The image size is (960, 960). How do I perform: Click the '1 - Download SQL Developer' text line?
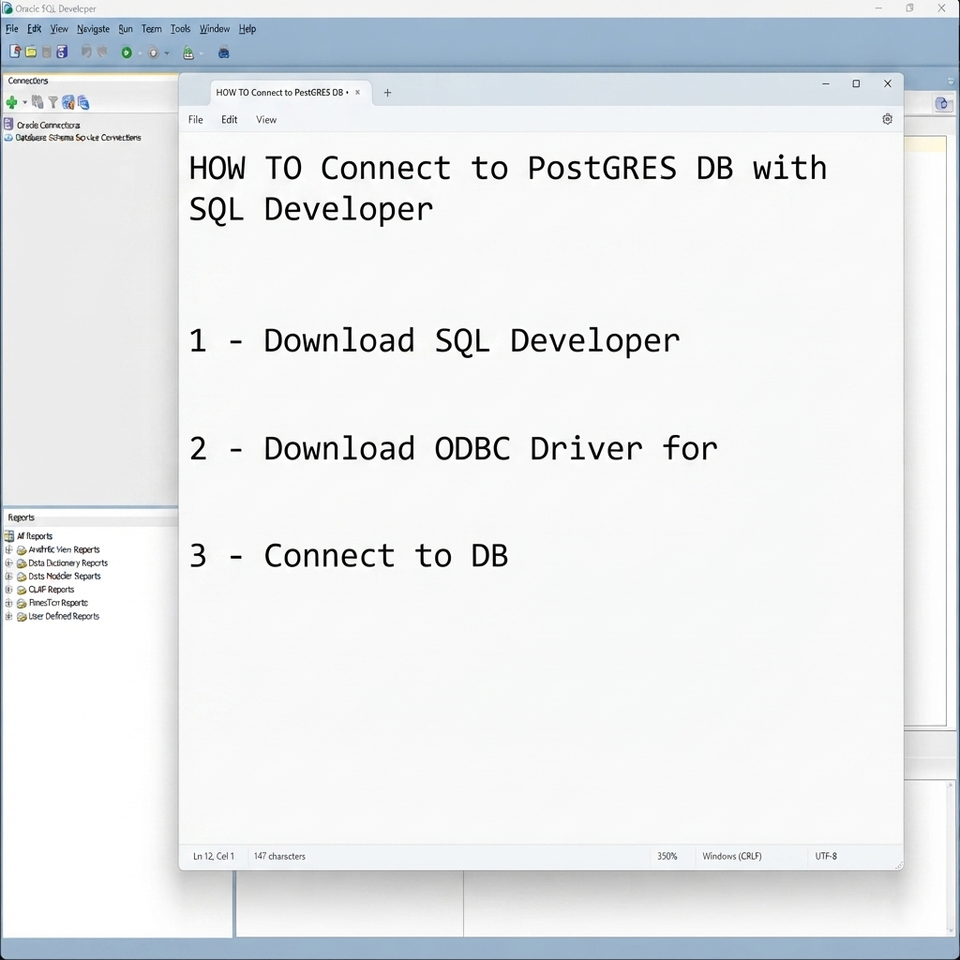(434, 340)
